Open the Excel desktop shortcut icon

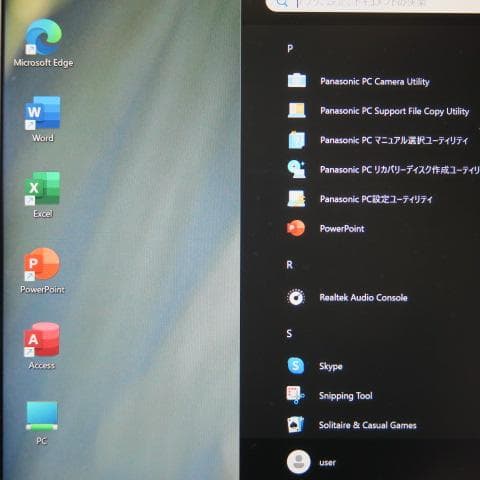tap(42, 188)
